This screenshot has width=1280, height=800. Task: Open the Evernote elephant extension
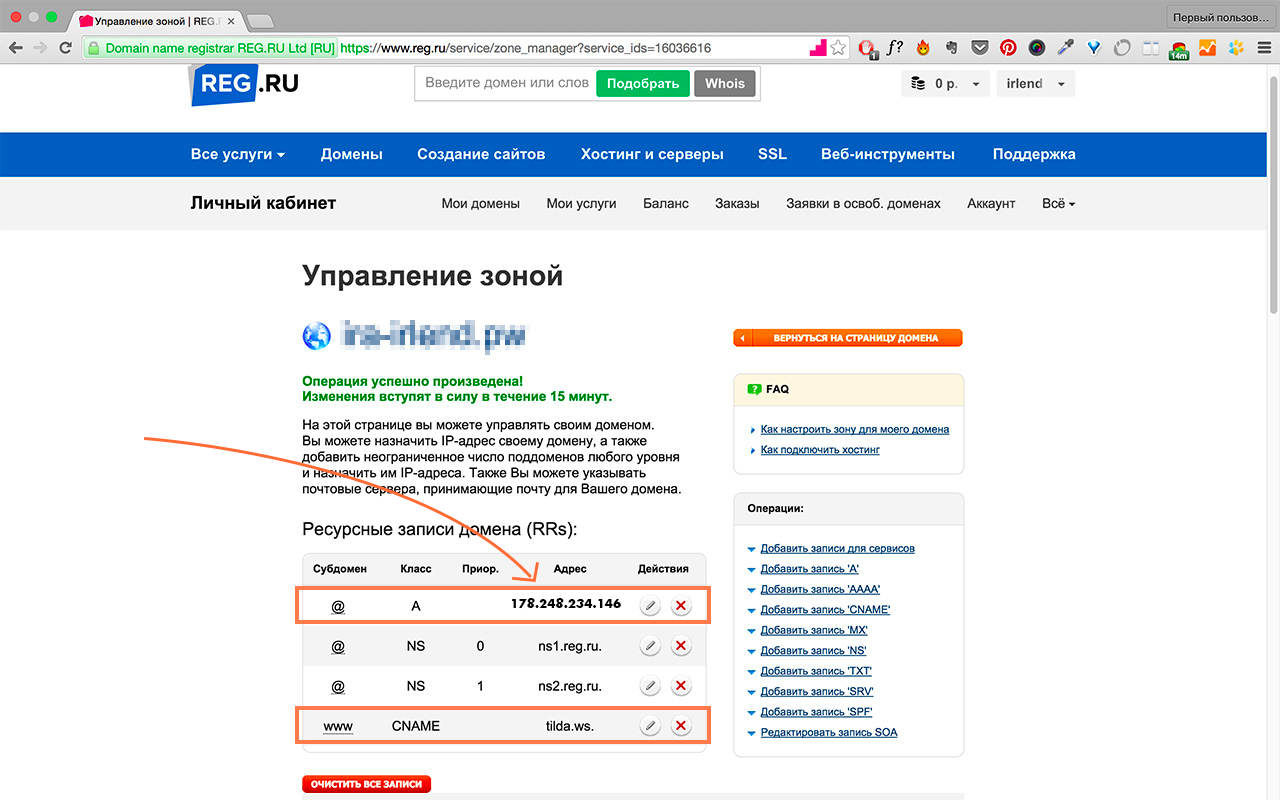952,47
